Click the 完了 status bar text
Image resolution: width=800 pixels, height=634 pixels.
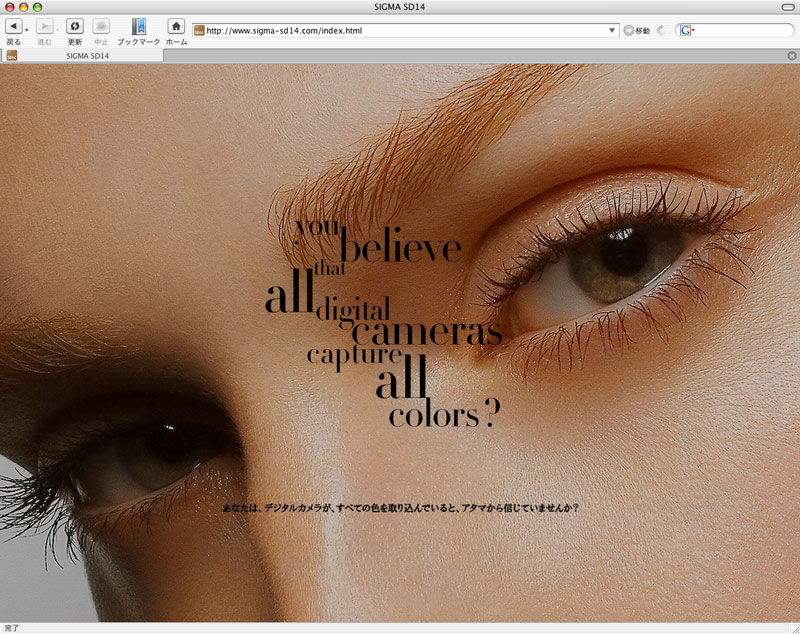12,628
